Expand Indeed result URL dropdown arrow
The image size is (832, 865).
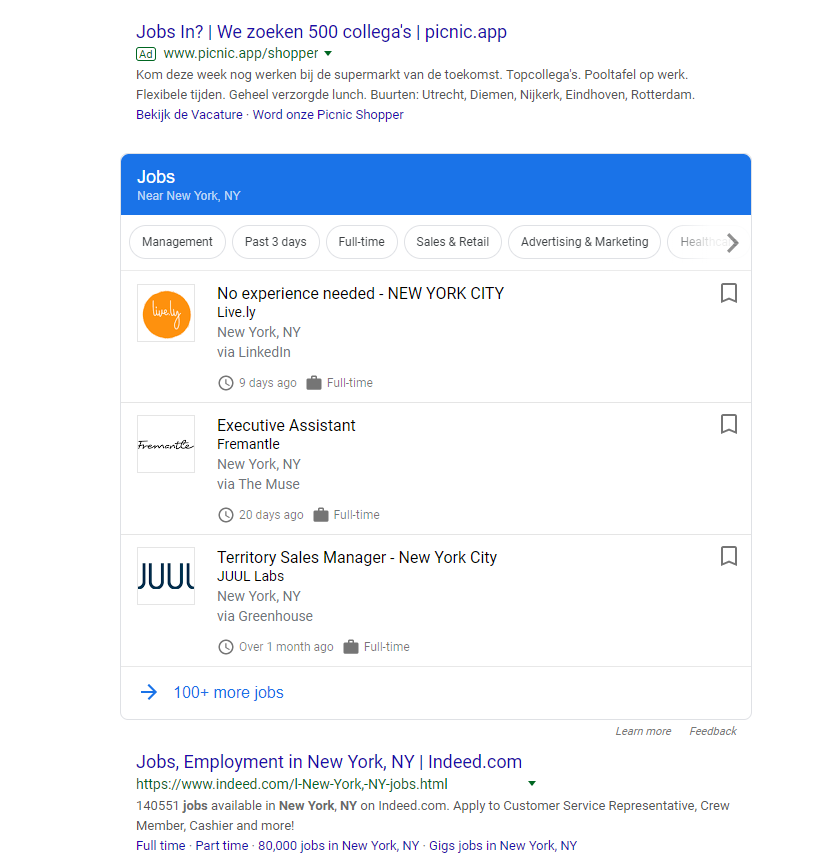pyautogui.click(x=532, y=783)
